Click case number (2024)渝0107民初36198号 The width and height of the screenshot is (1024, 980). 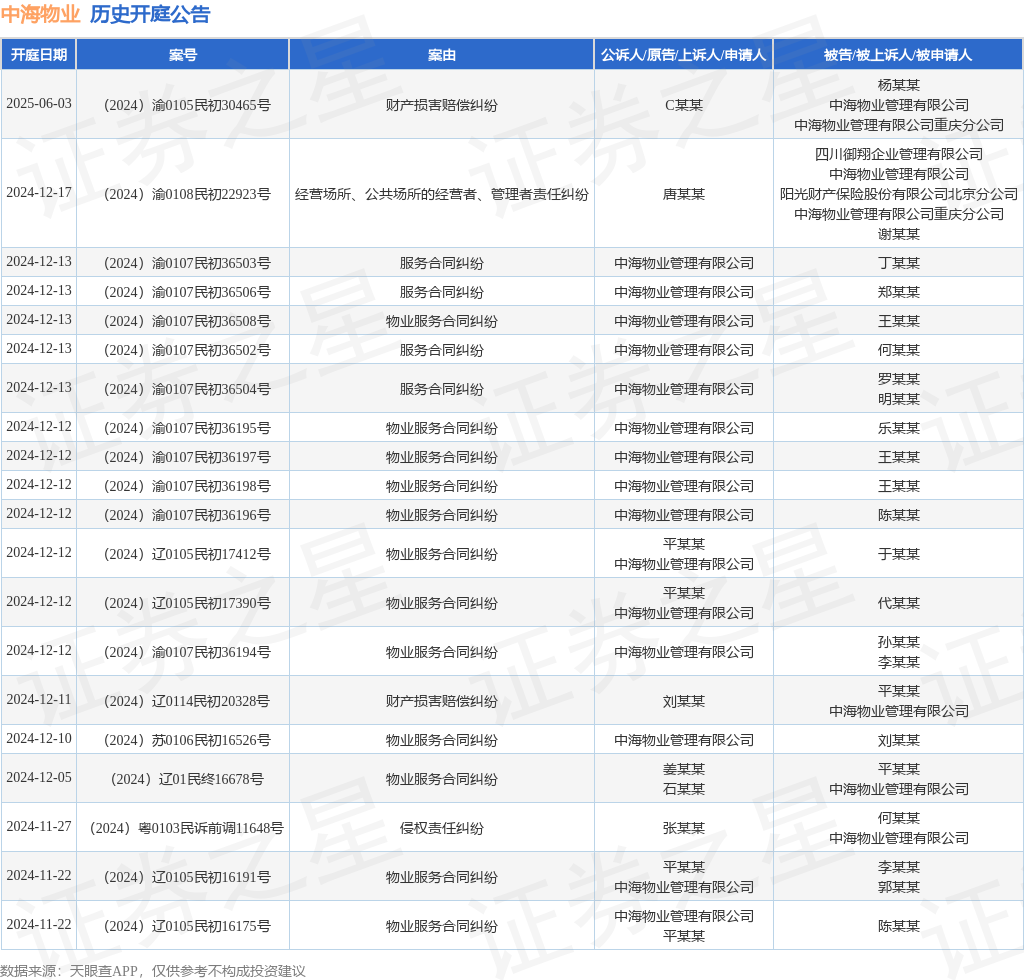pos(187,486)
